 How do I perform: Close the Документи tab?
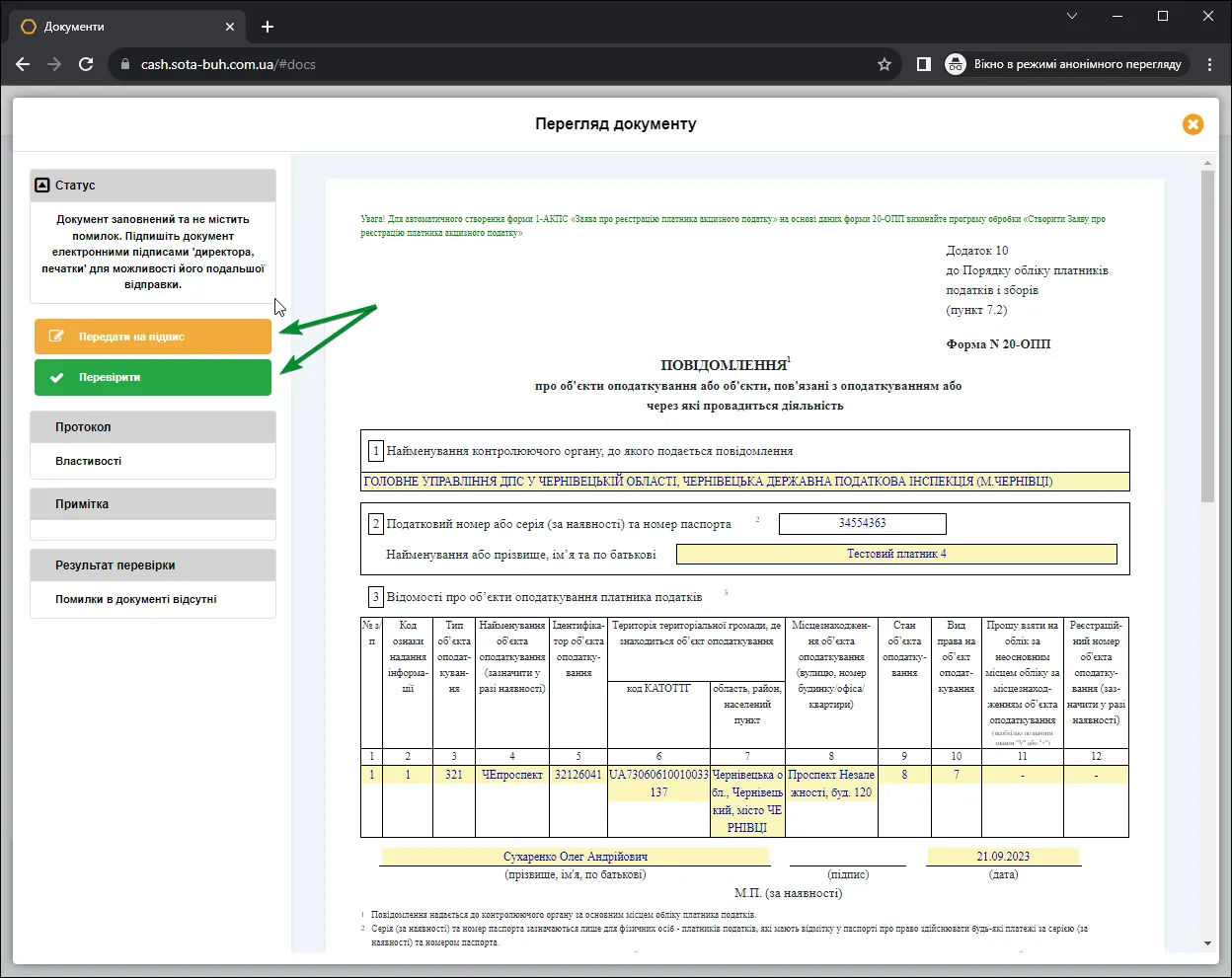pos(230,27)
